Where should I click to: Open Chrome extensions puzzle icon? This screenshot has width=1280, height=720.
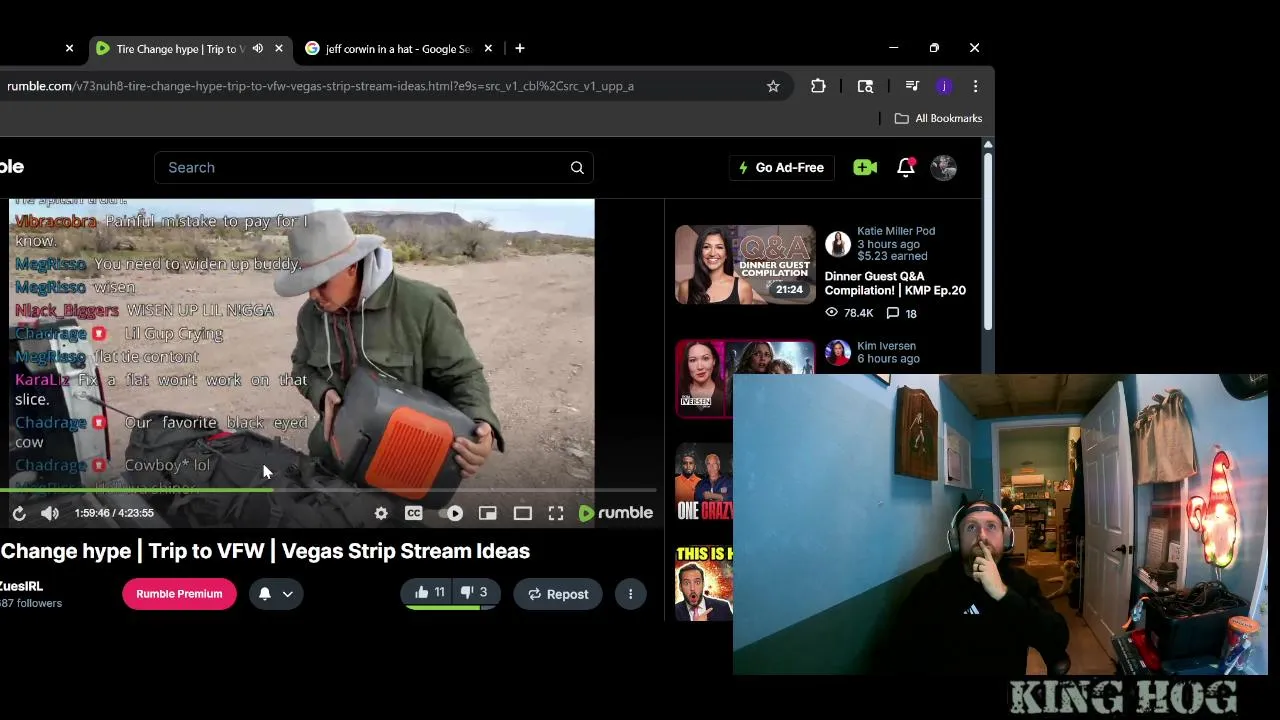(x=818, y=86)
